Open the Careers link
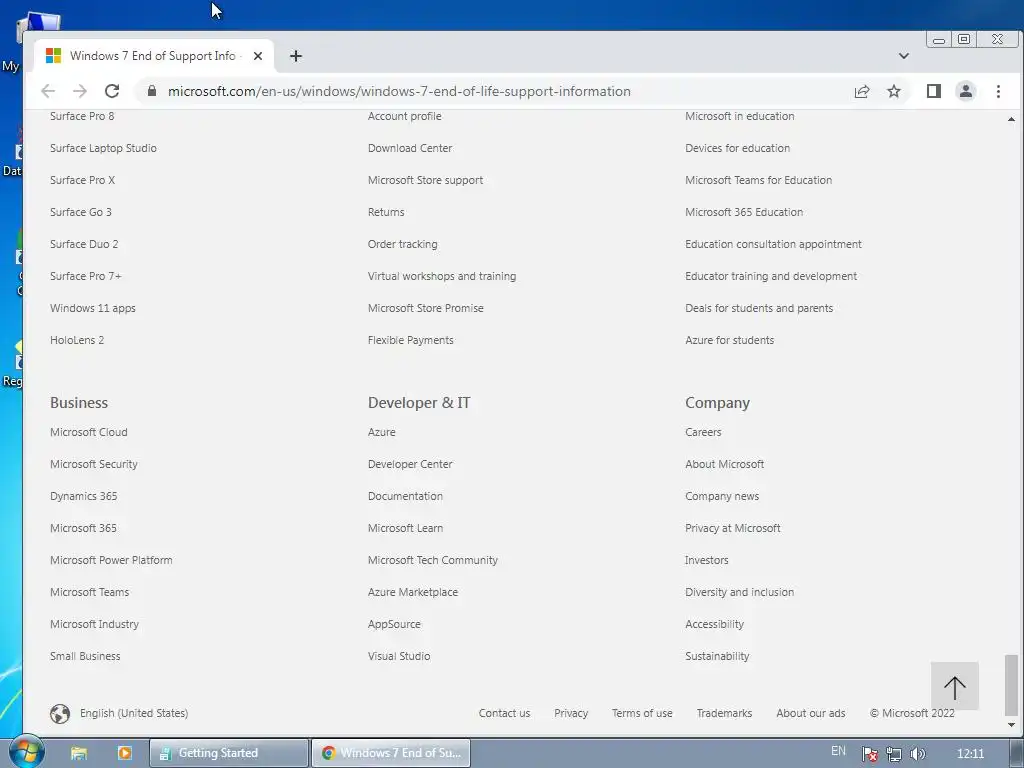Viewport: 1024px width, 768px height. click(703, 432)
